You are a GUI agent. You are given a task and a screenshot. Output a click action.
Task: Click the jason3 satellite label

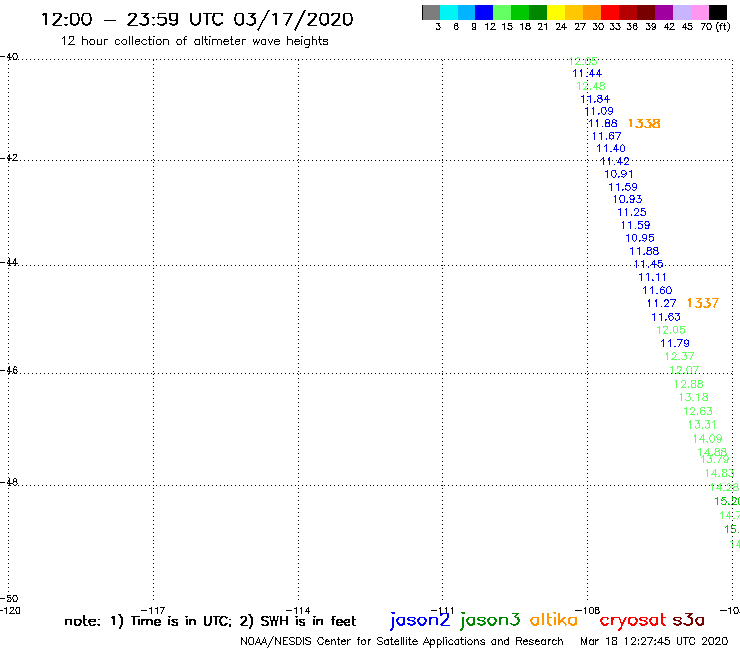490,620
